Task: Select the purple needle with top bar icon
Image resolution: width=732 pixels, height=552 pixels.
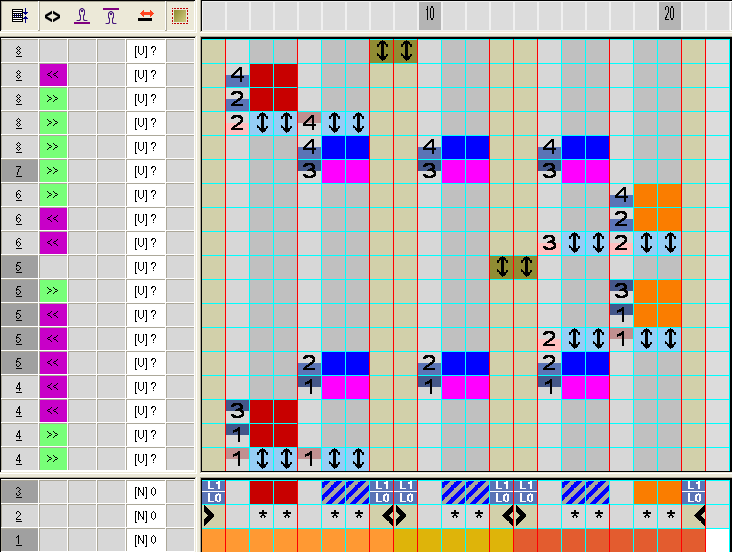Action: click(112, 16)
